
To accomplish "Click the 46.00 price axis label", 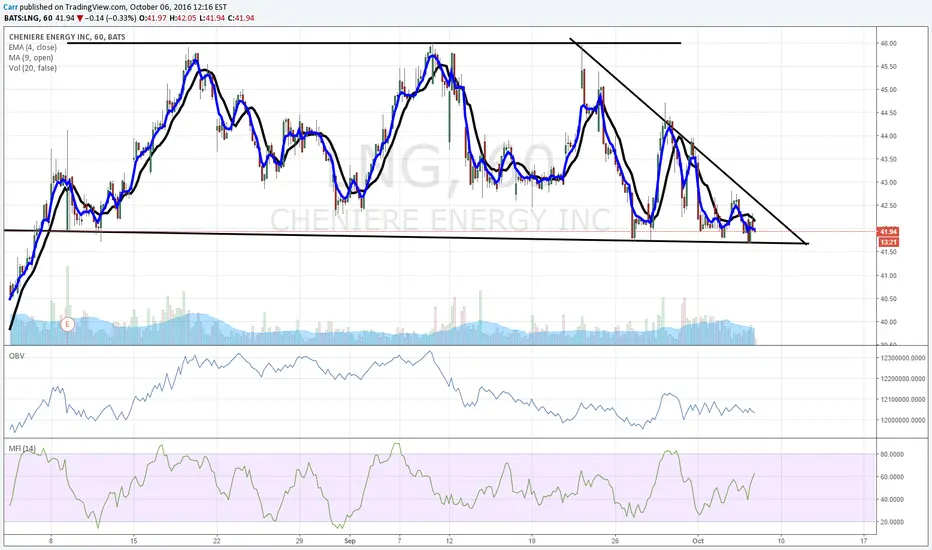I will click(x=889, y=43).
